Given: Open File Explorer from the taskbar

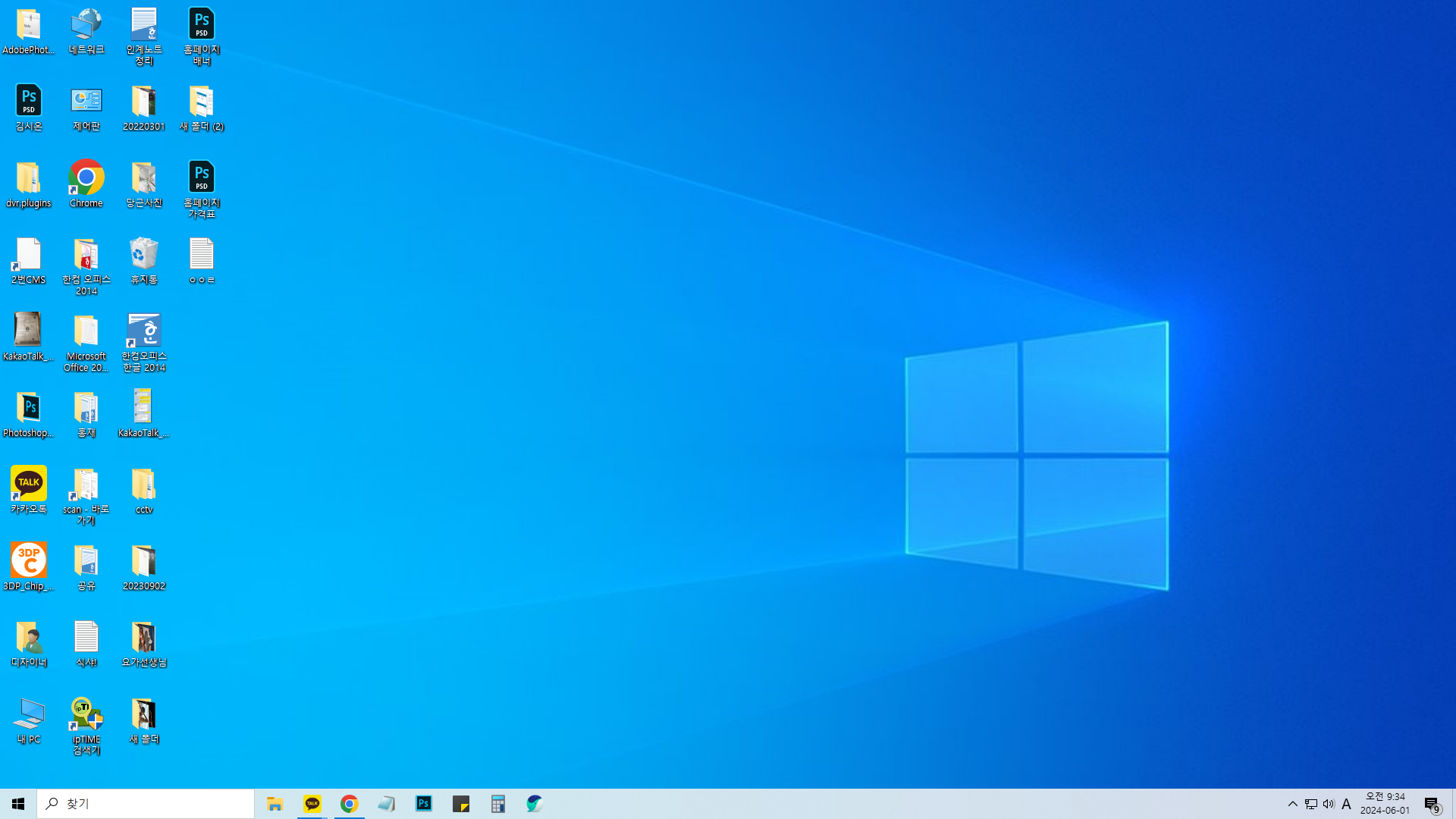Looking at the screenshot, I should click(x=275, y=804).
